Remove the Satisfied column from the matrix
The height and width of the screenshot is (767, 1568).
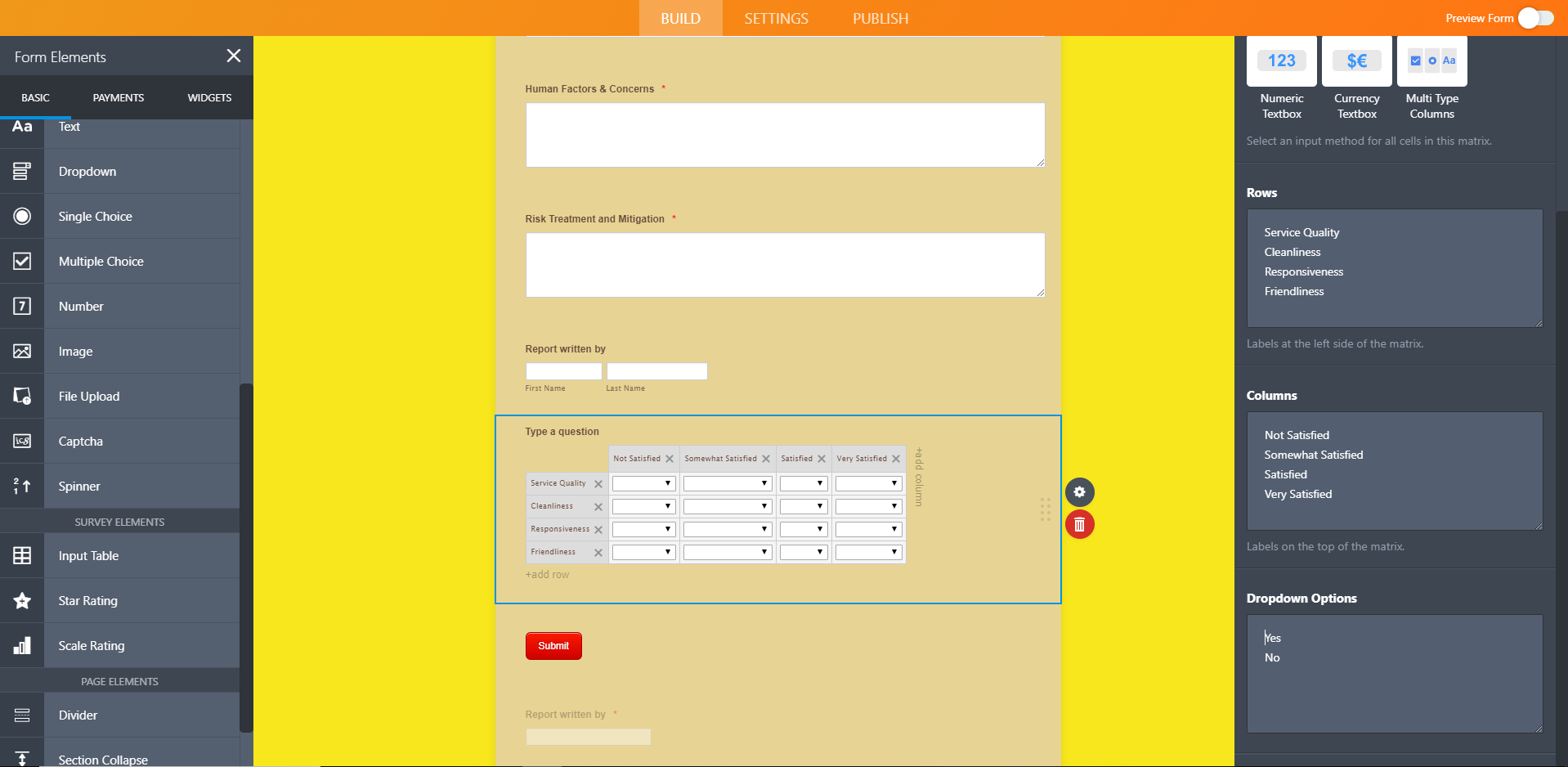point(822,459)
